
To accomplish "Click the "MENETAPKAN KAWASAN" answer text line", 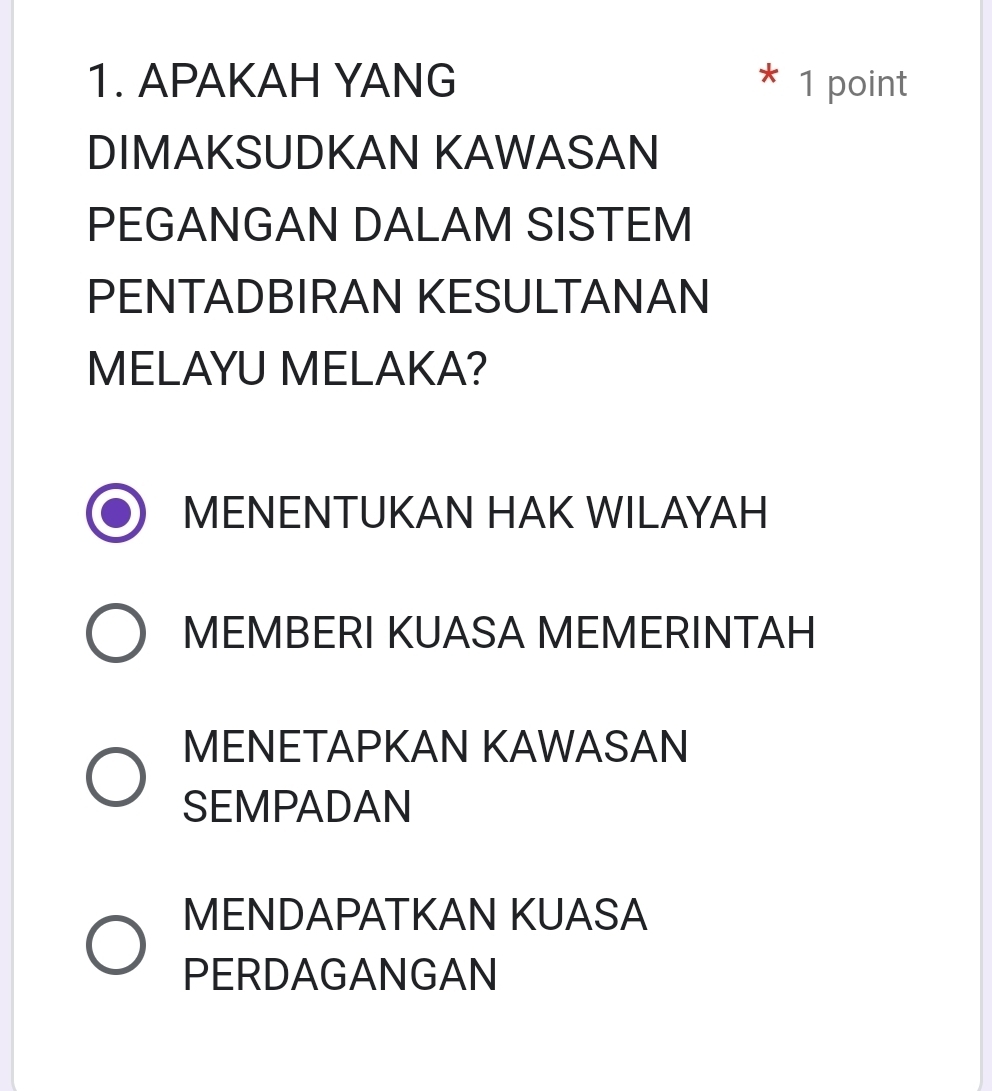I will click(436, 747).
